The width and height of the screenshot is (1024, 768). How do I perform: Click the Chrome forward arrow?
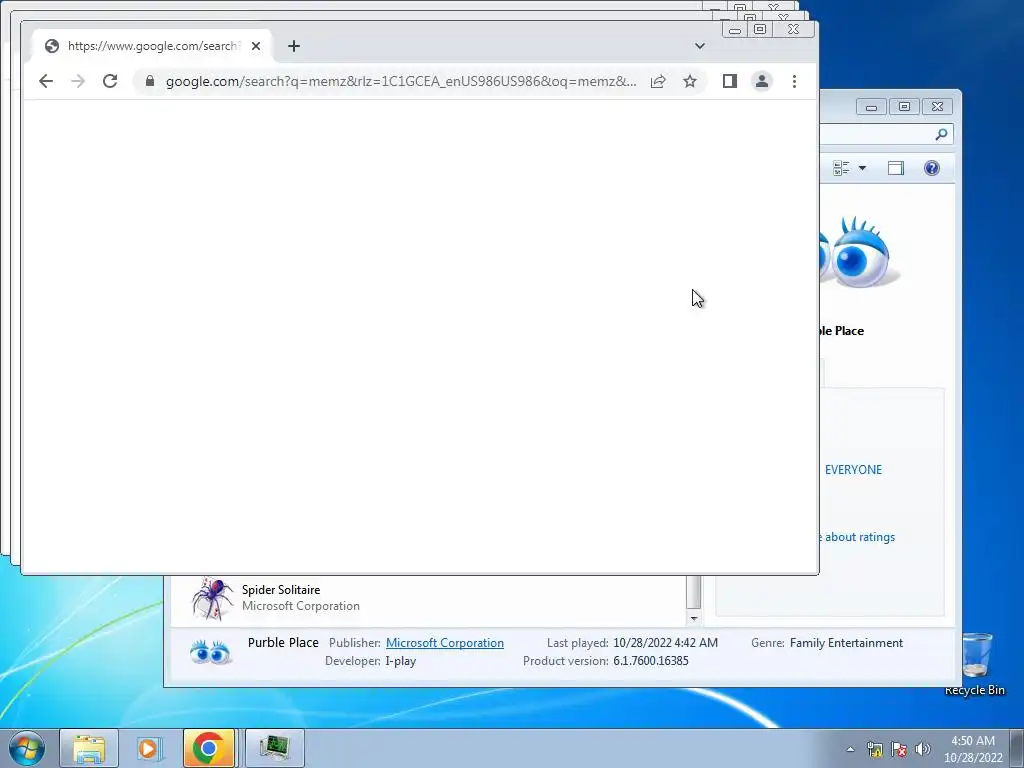click(78, 81)
